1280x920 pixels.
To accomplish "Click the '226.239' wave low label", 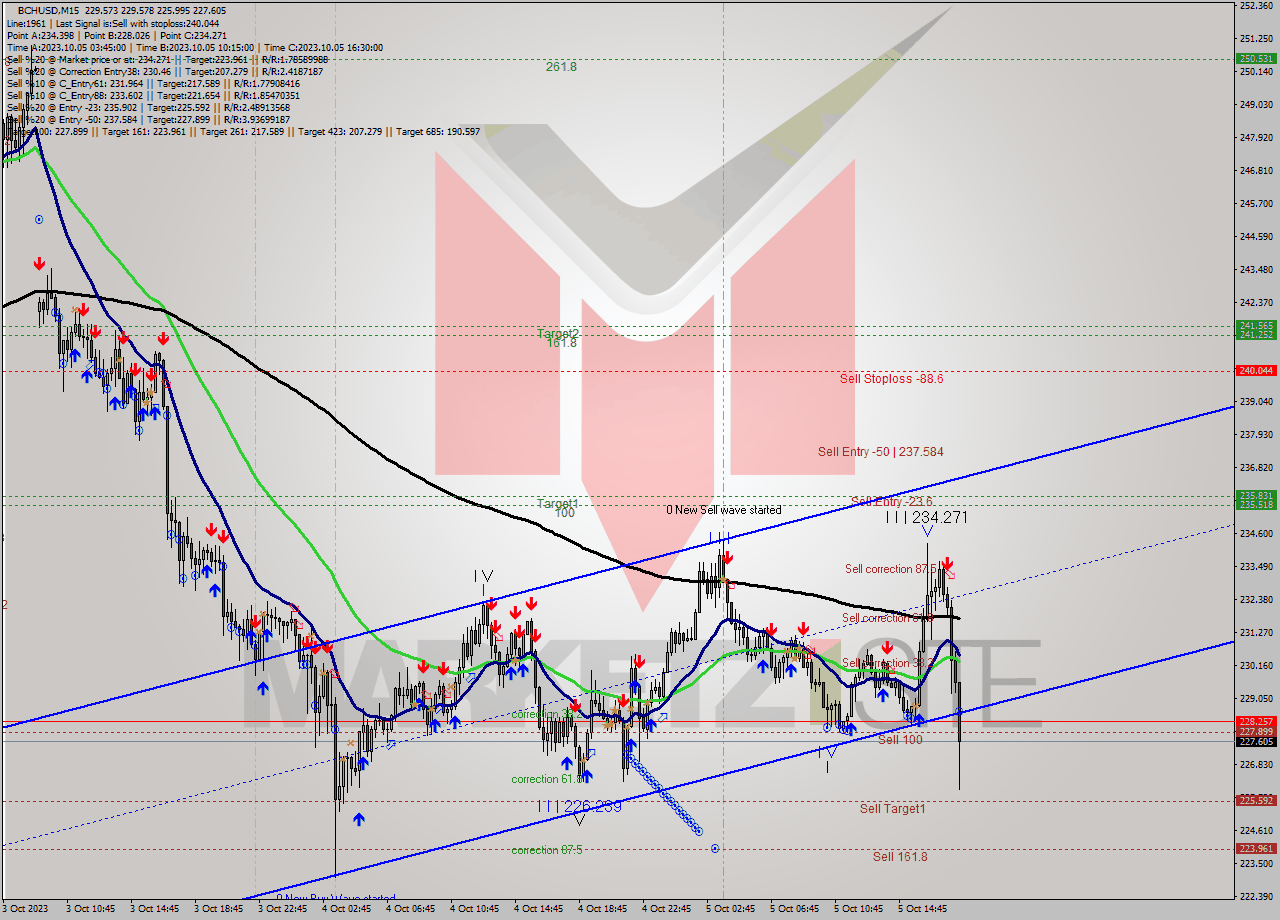I will click(x=592, y=805).
